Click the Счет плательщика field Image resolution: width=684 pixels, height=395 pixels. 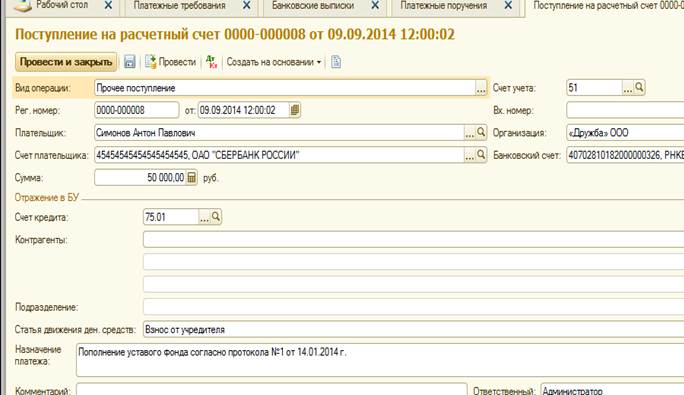click(279, 155)
